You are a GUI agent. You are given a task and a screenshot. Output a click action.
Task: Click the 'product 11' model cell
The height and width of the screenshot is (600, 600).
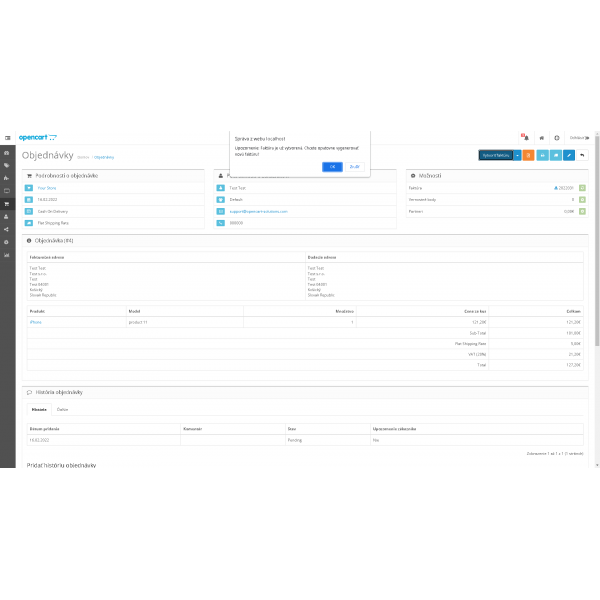coord(185,322)
